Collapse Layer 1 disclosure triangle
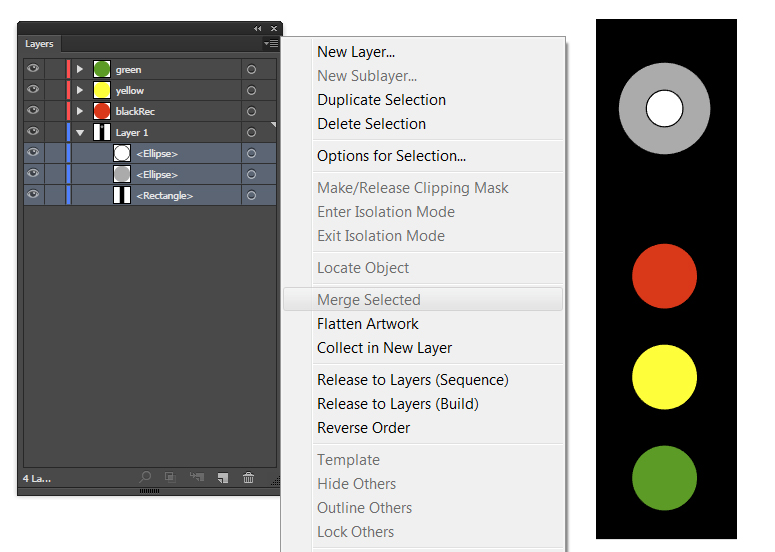The width and height of the screenshot is (775, 552). 80,132
